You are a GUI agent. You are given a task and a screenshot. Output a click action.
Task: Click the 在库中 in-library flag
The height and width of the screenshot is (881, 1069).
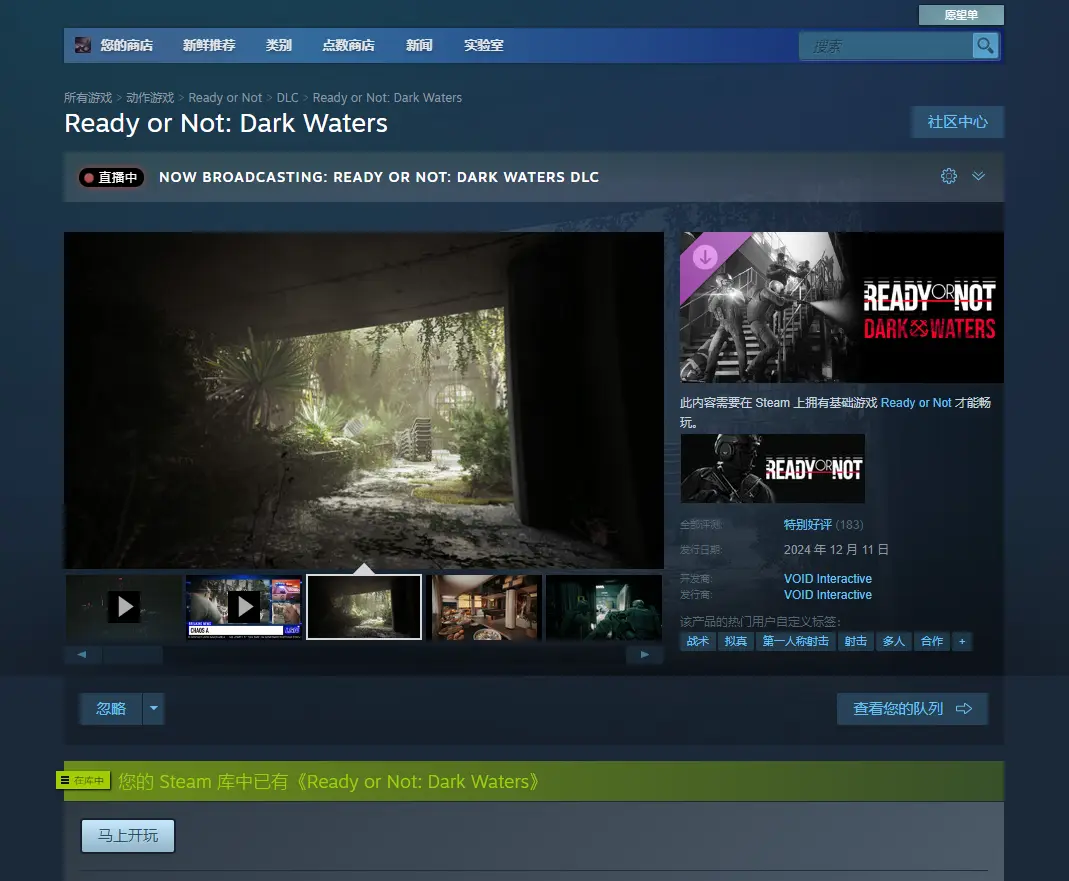(x=83, y=780)
